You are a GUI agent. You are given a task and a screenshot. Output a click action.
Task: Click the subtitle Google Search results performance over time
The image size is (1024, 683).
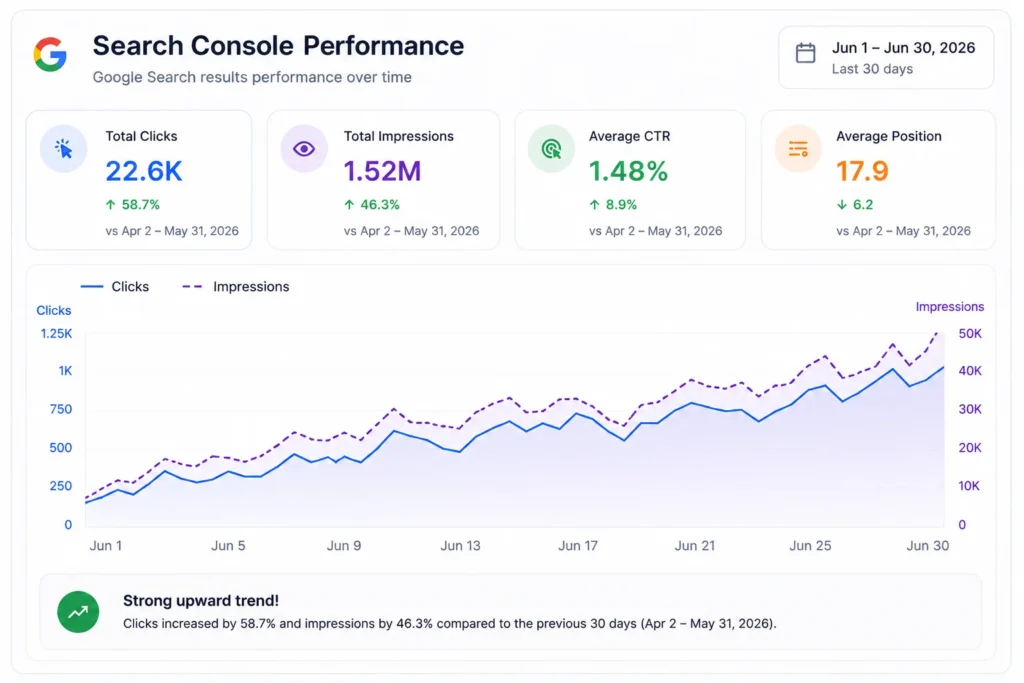pos(252,77)
